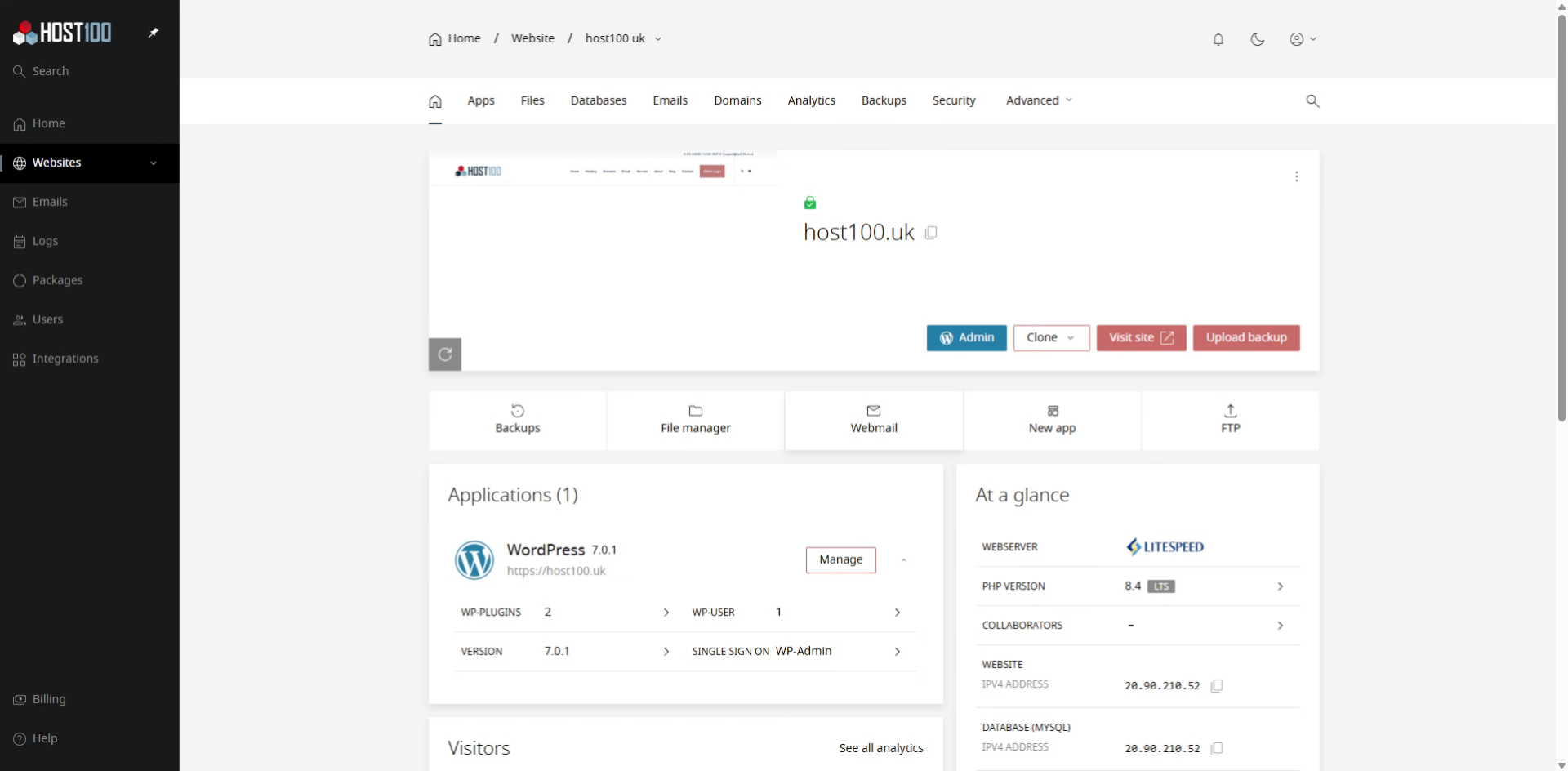Unpin the sidebar with the pin icon
The image size is (1568, 771).
pyautogui.click(x=154, y=33)
